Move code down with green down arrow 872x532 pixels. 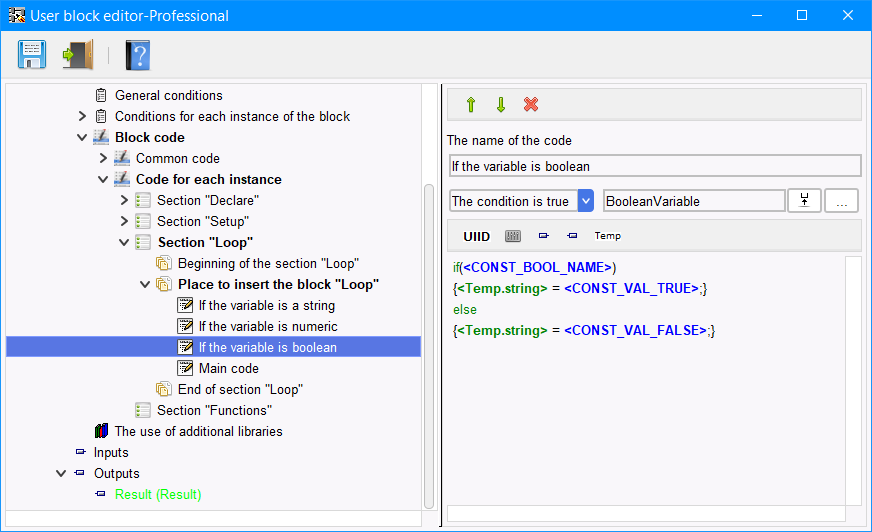click(501, 105)
